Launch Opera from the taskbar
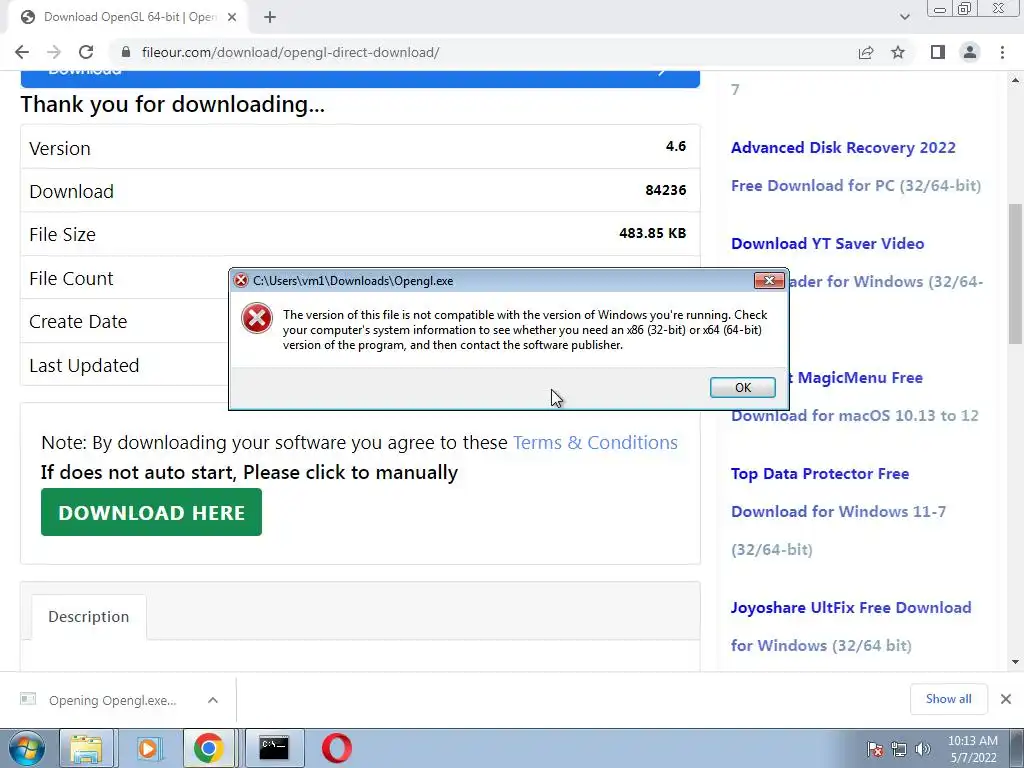Image resolution: width=1024 pixels, height=768 pixels. tap(336, 748)
